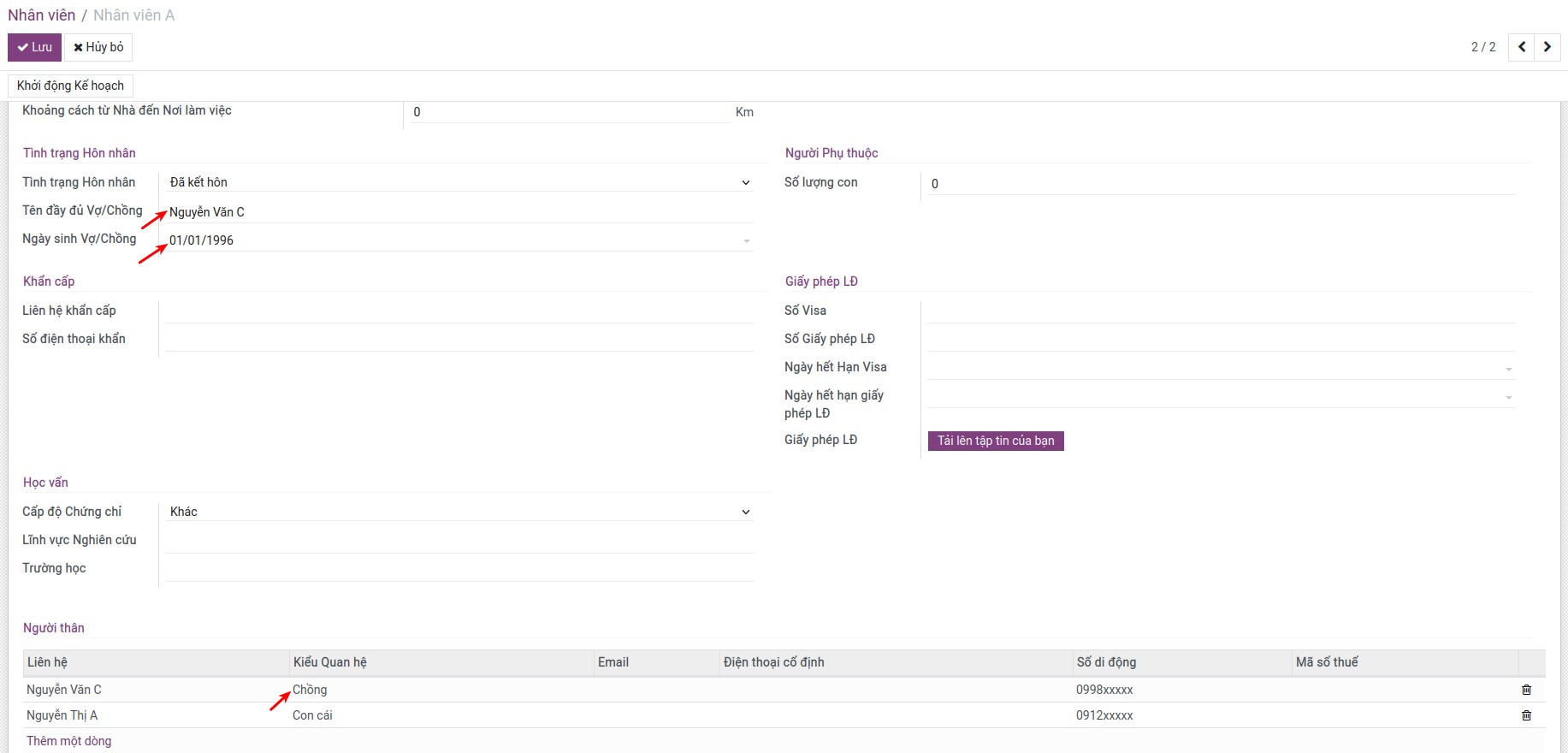Sort relatives by Kiểu Quan hệ column
This screenshot has width=1568, height=753.
tap(330, 662)
